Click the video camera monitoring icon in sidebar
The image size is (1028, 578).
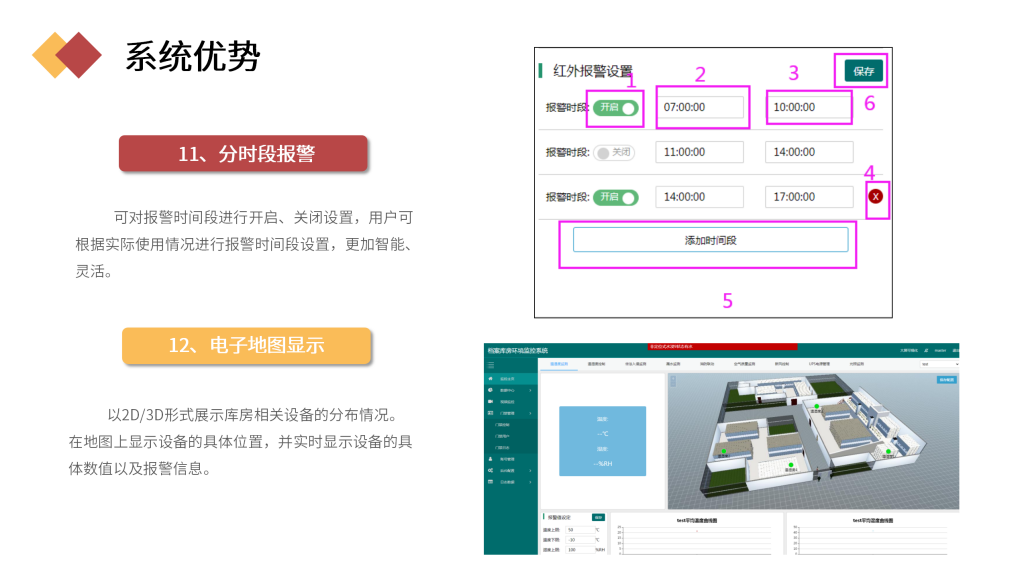click(x=491, y=401)
